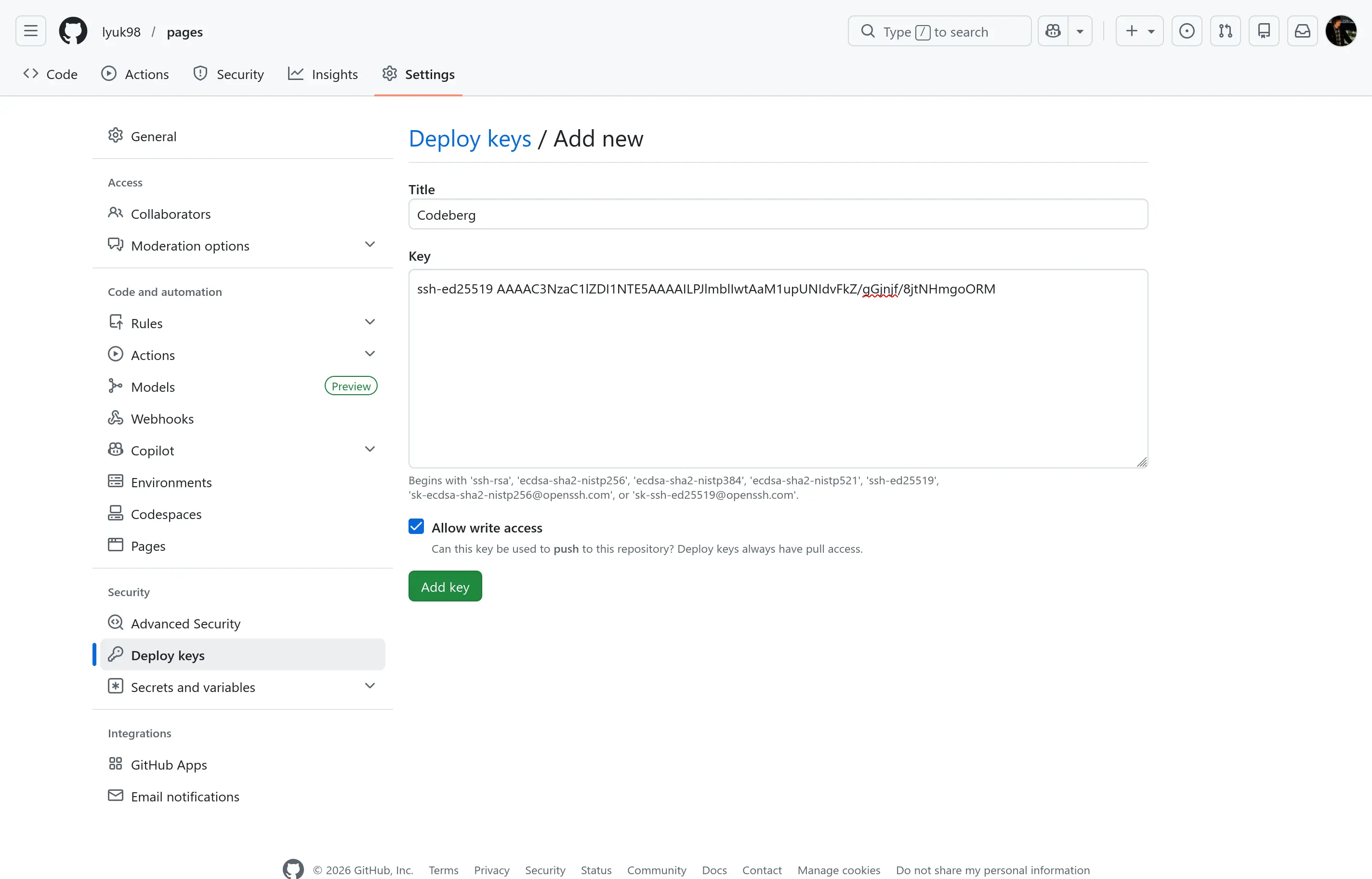This screenshot has height=879, width=1372.
Task: Click the search magnifier icon
Action: (868, 31)
